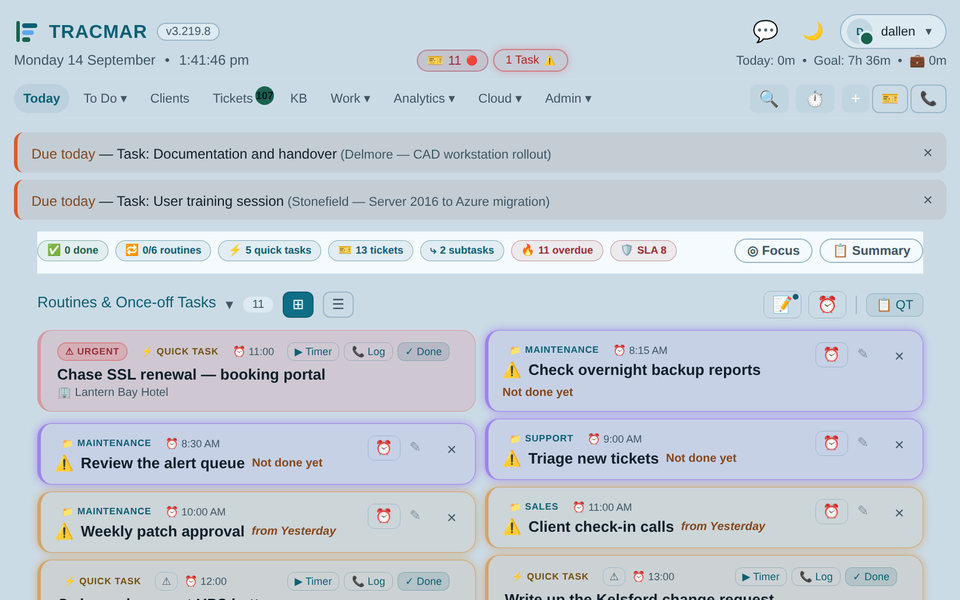The width and height of the screenshot is (960, 600).
Task: Mark the 13:00 quick task Done
Action: click(x=871, y=576)
